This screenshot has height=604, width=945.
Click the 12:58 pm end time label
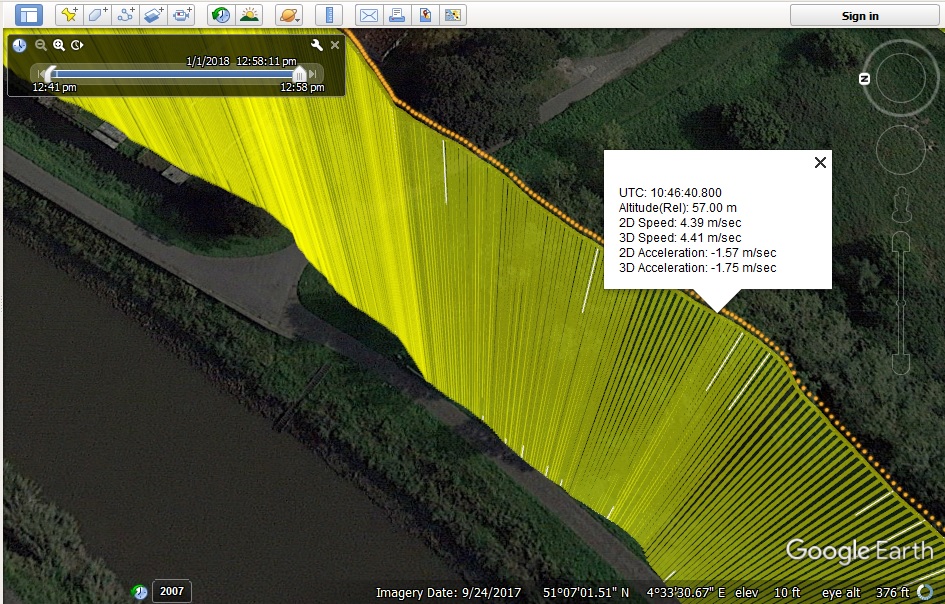(x=303, y=87)
